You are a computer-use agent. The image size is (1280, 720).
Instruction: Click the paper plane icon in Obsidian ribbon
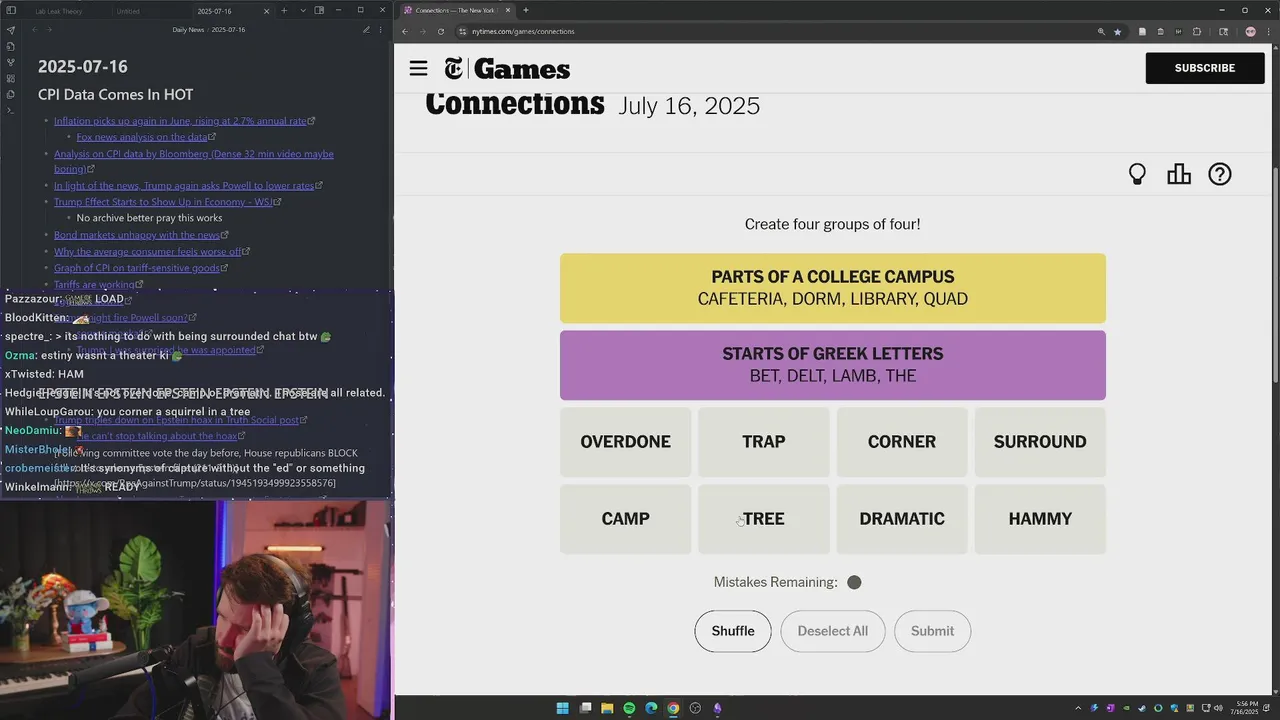[11, 30]
